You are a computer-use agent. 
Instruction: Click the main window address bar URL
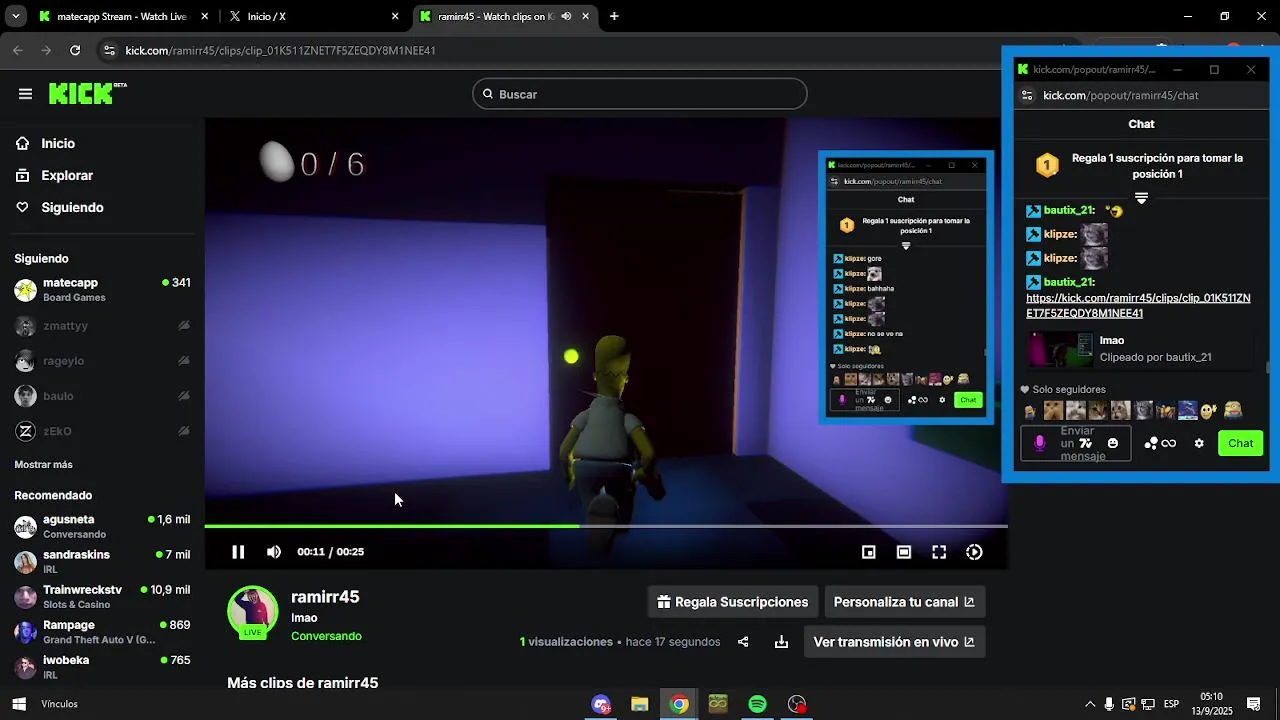click(x=280, y=50)
